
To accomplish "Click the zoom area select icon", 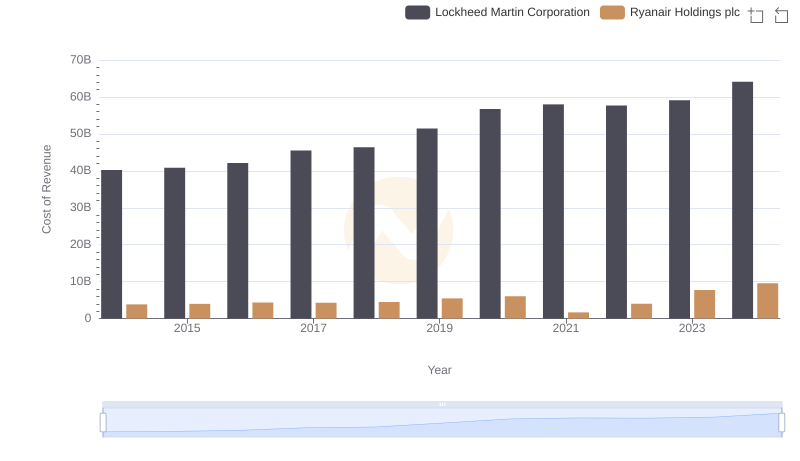I will tap(756, 15).
